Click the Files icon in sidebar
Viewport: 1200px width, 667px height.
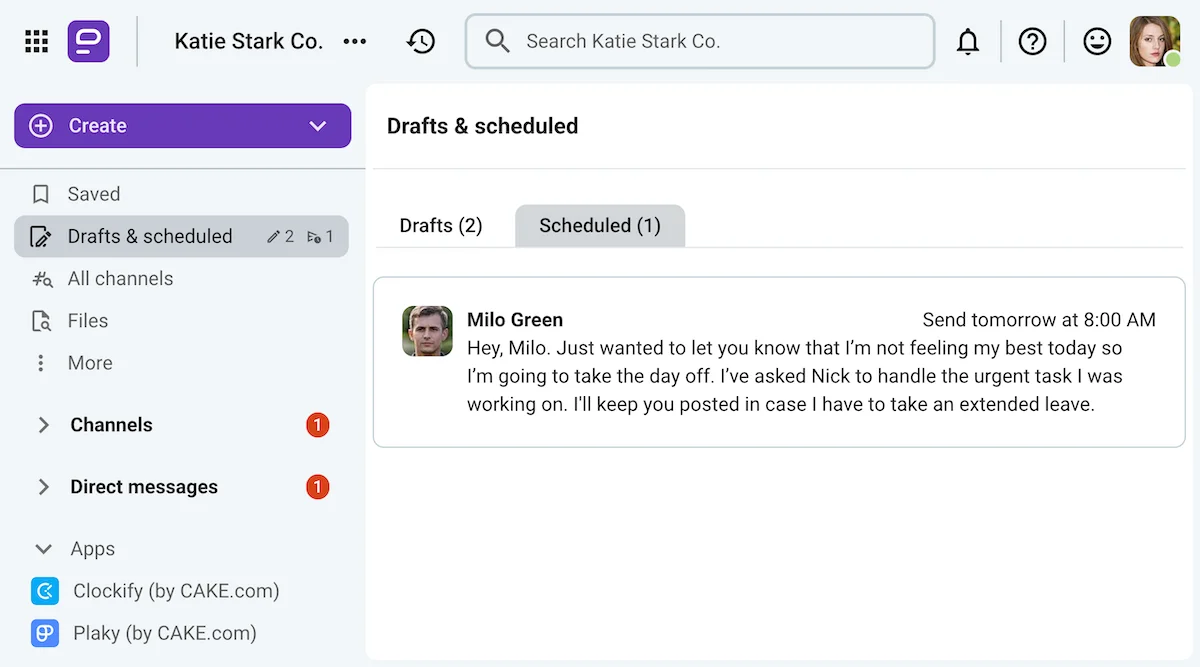pyautogui.click(x=41, y=320)
